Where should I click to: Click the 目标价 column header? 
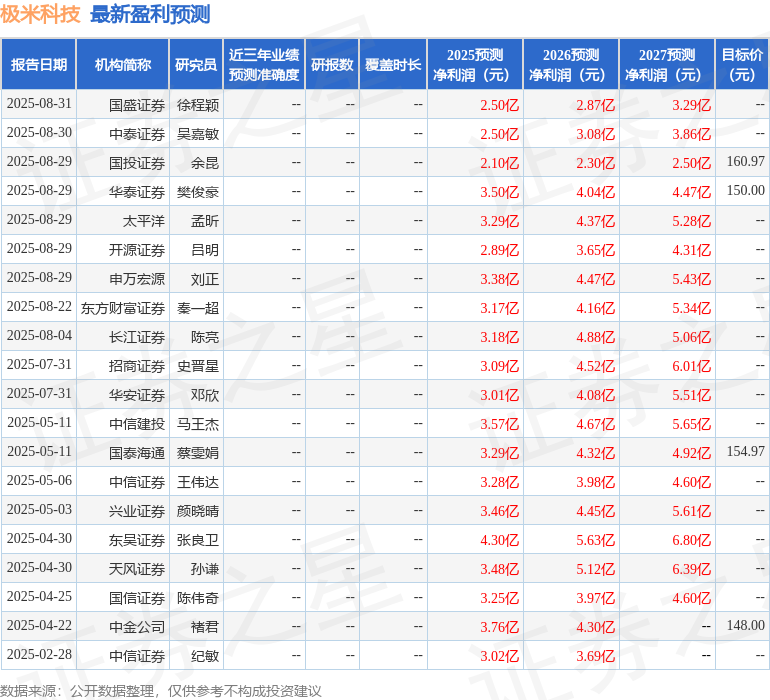click(742, 64)
